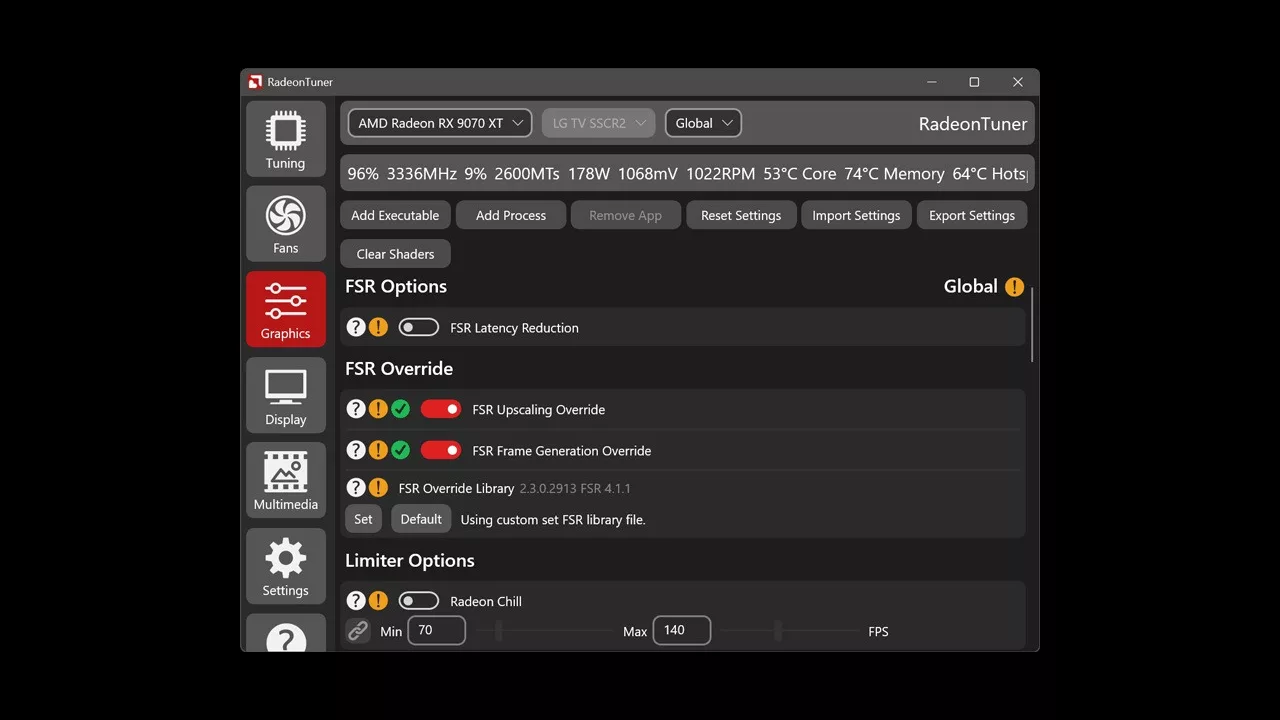Open help for FSR Upscaling Override
Screen dimensions: 1280x720
(356, 409)
